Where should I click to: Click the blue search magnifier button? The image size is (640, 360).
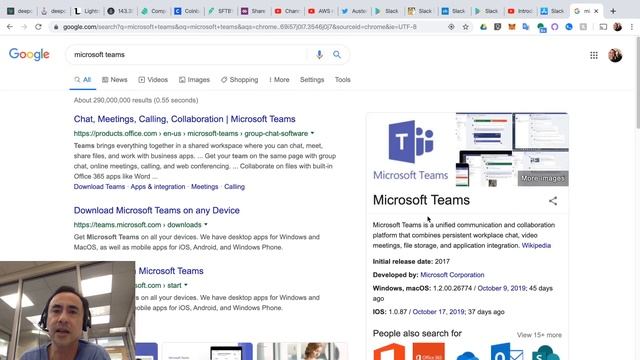click(337, 54)
